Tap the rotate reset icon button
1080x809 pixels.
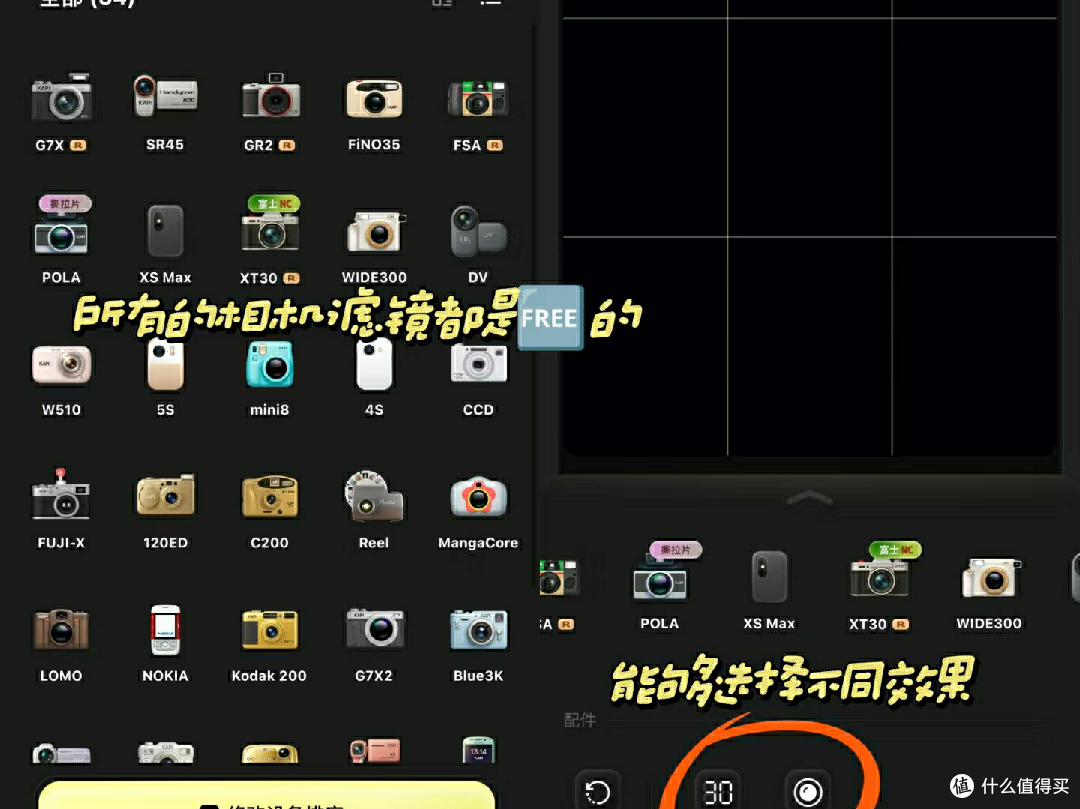597,792
